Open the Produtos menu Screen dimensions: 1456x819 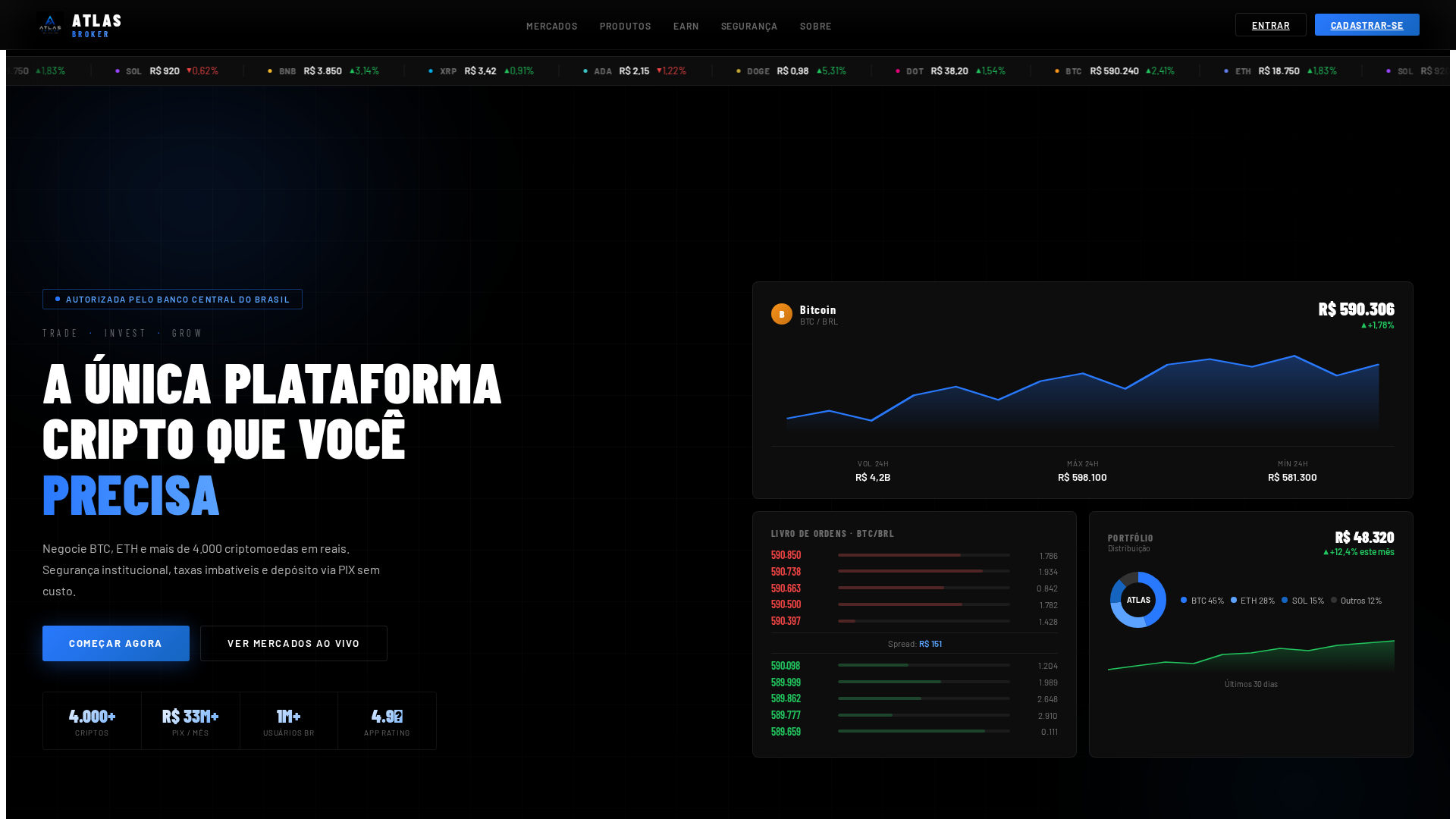point(626,26)
